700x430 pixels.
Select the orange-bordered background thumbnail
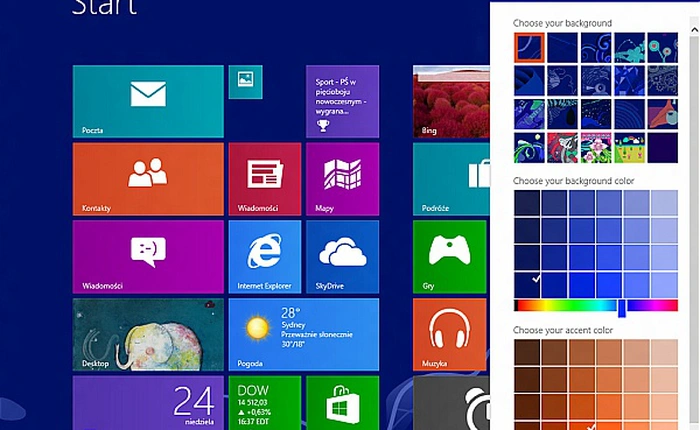click(x=529, y=47)
